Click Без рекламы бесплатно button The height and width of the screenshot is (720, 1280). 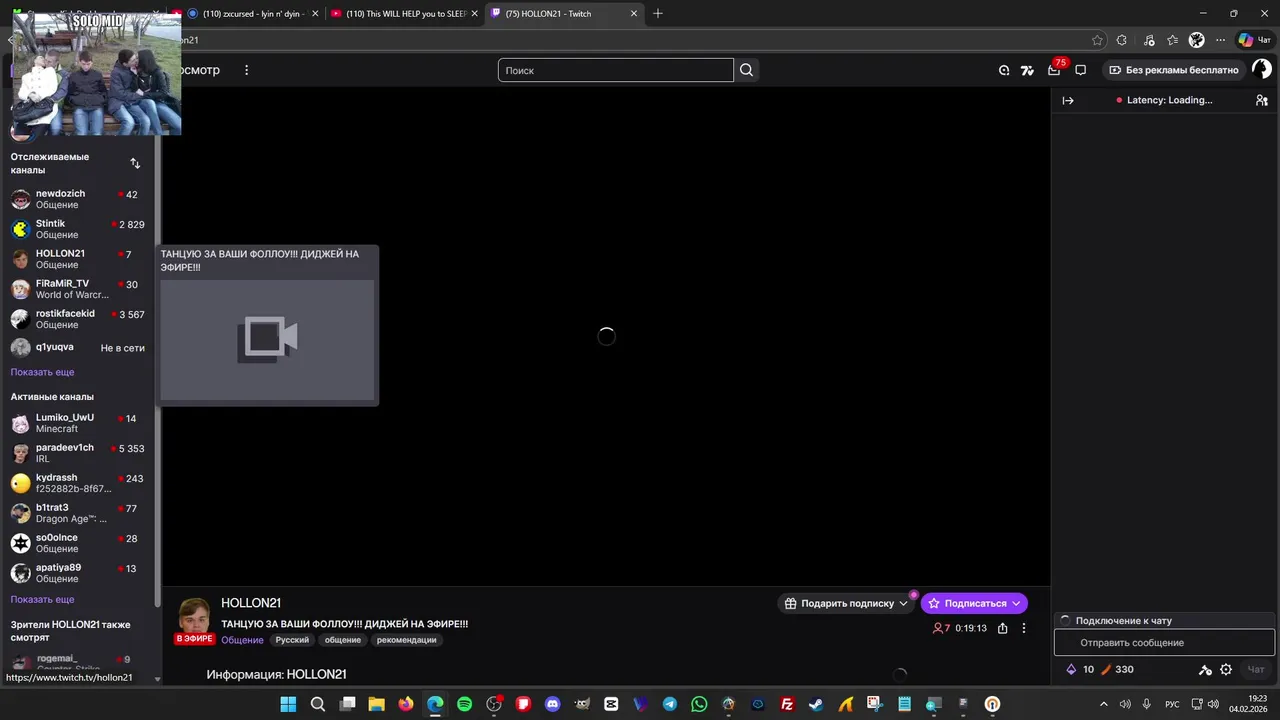[1173, 70]
